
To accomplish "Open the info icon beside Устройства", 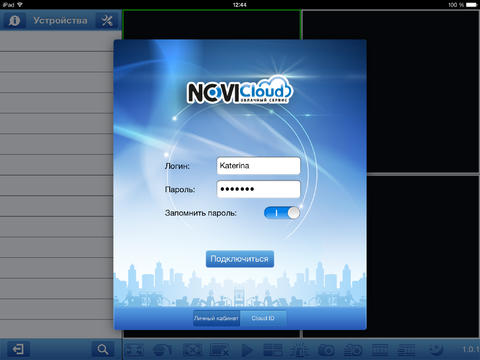I will pos(14,21).
